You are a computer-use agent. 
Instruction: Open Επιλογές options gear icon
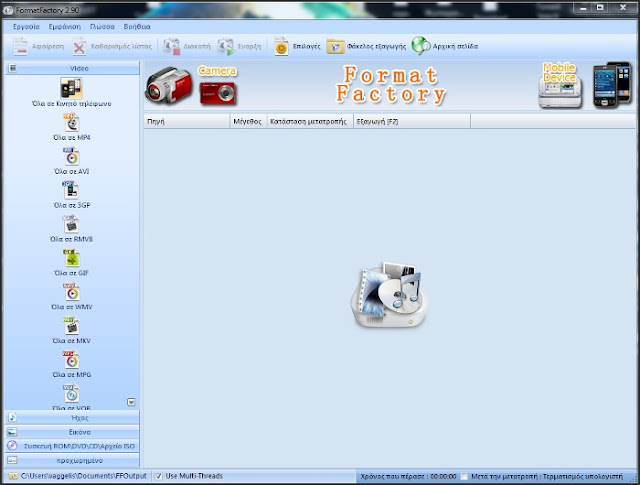(281, 47)
